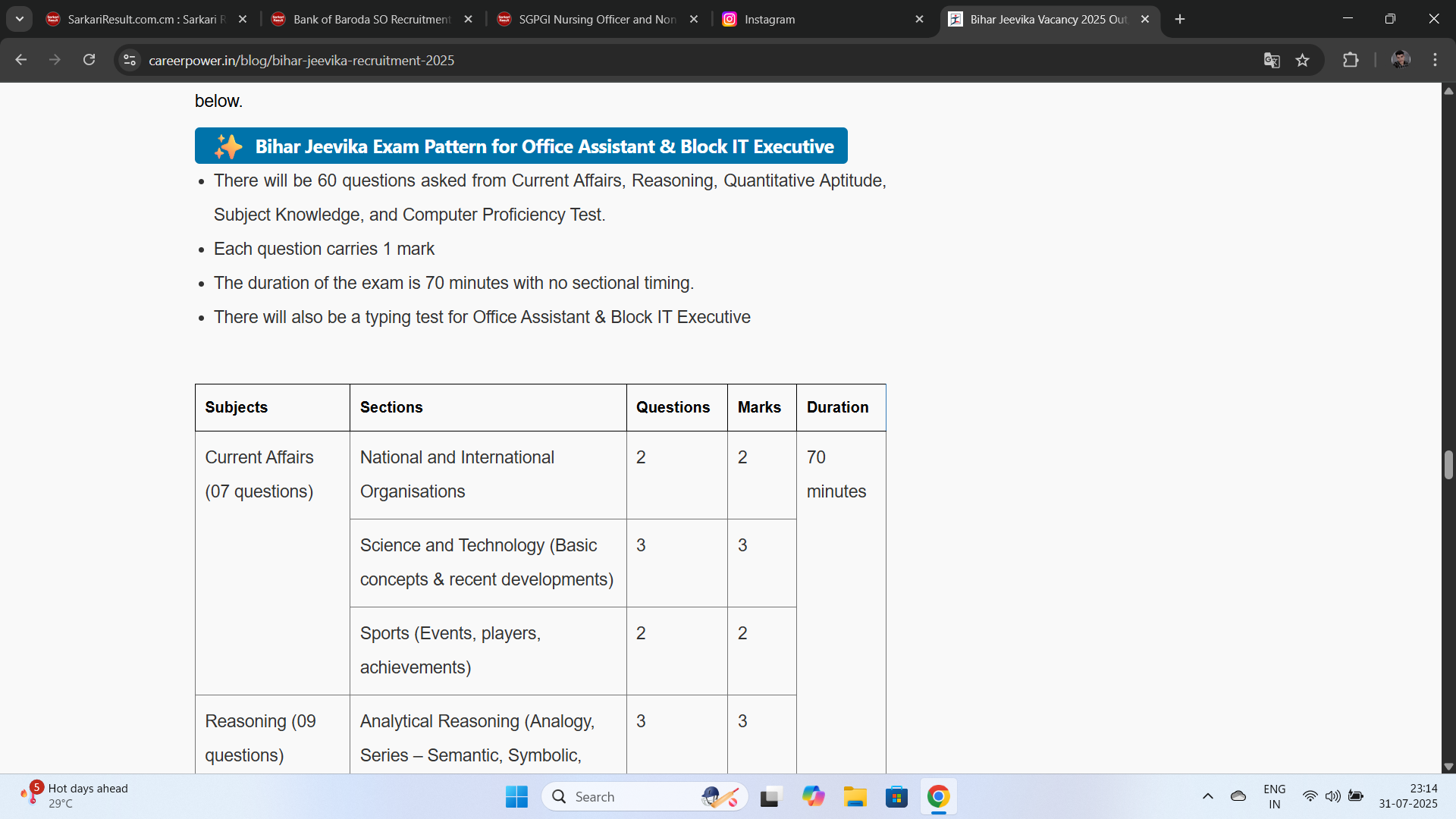The width and height of the screenshot is (1456, 819).
Task: Click the Marks column header
Action: 761,407
